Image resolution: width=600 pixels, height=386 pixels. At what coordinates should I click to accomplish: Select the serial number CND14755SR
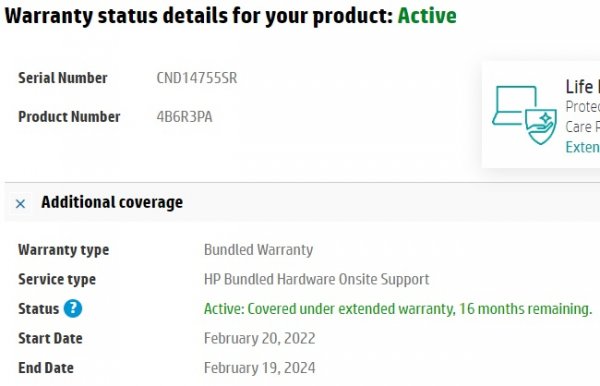[197, 78]
